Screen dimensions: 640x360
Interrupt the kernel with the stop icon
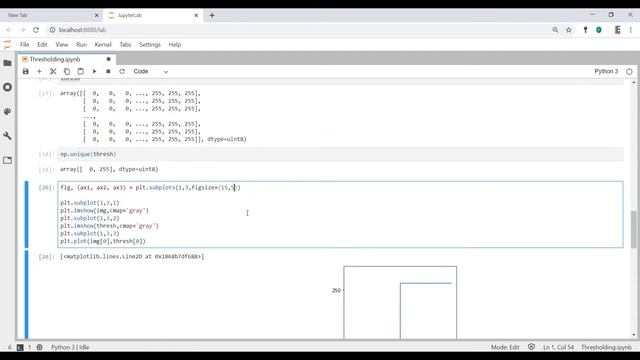click(x=108, y=71)
